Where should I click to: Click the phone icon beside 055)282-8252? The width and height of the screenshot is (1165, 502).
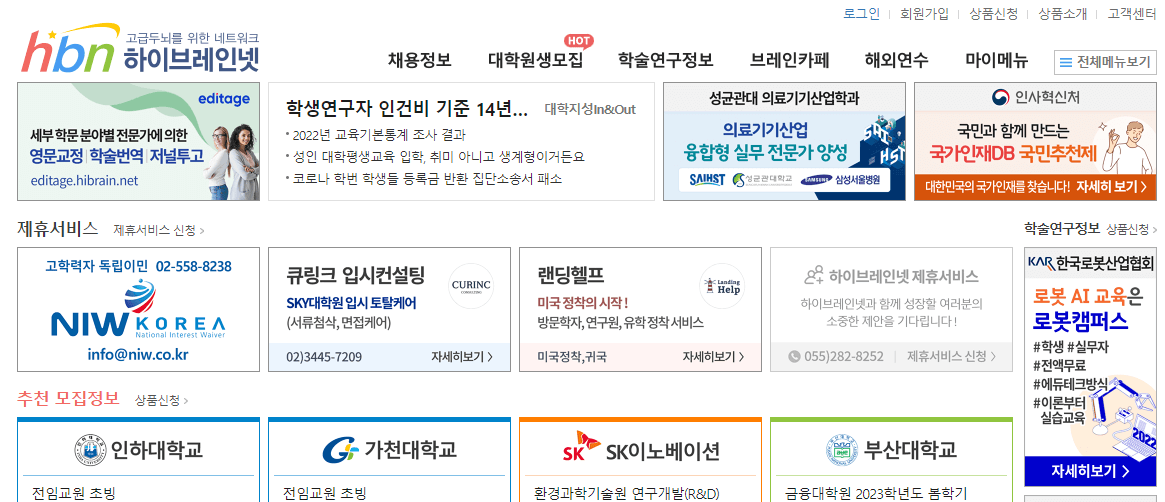(x=794, y=356)
